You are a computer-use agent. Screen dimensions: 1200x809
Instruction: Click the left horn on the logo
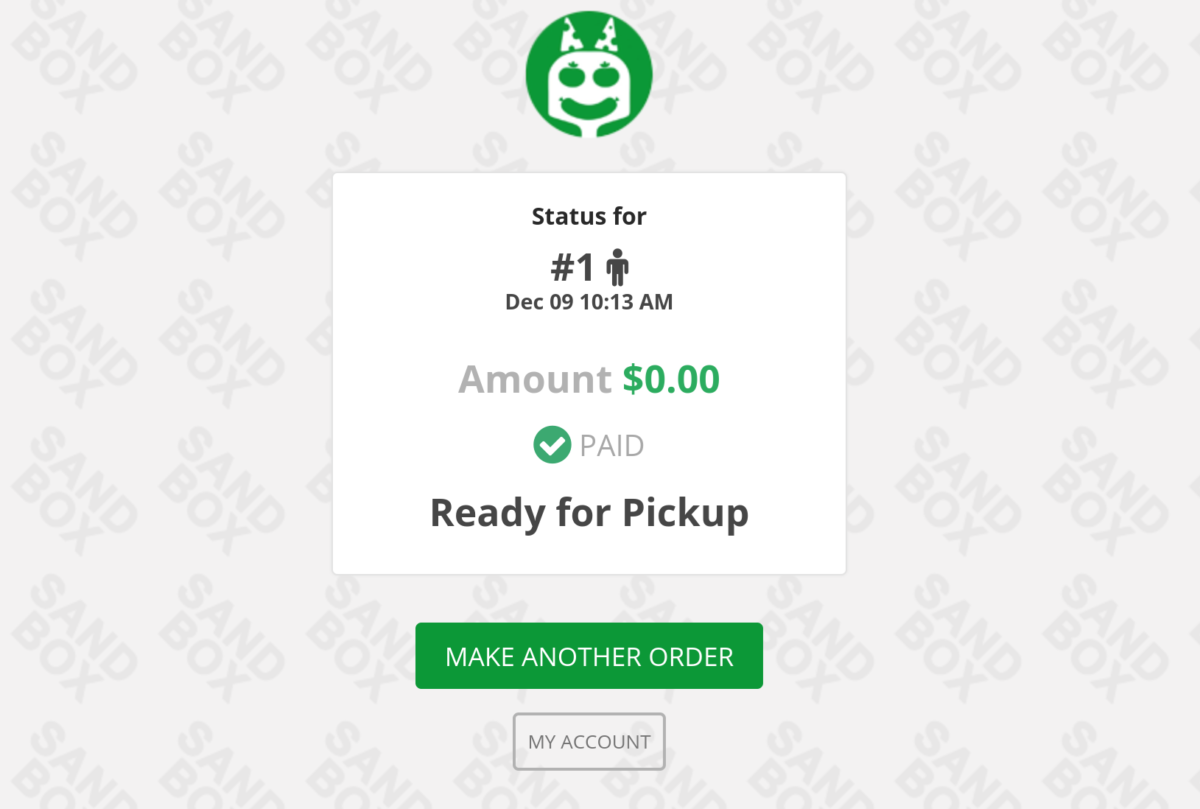[573, 36]
